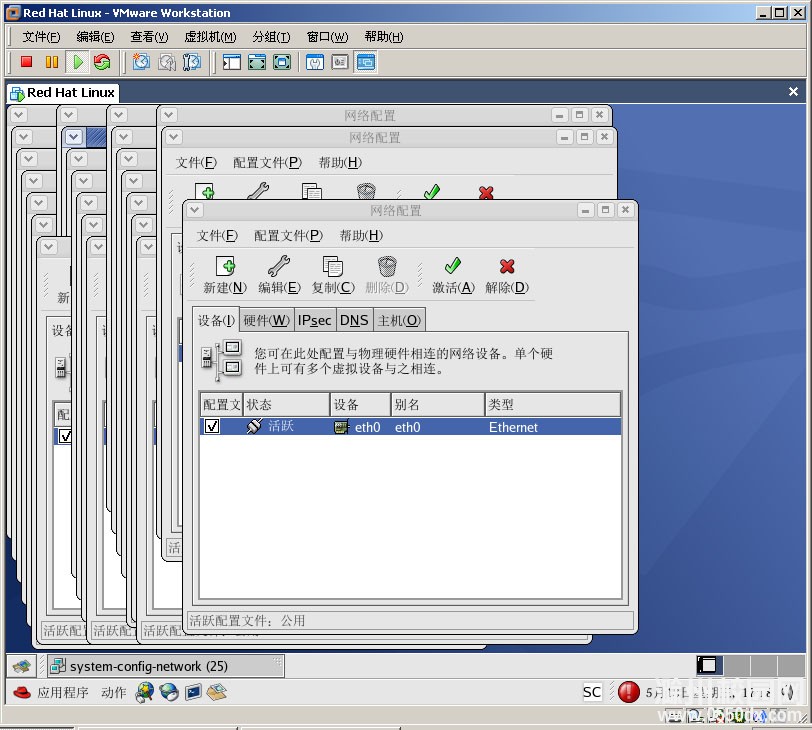Screen dimensions: 812x730
Task: Click the 复制(C) copy icon
Action: pos(332,267)
